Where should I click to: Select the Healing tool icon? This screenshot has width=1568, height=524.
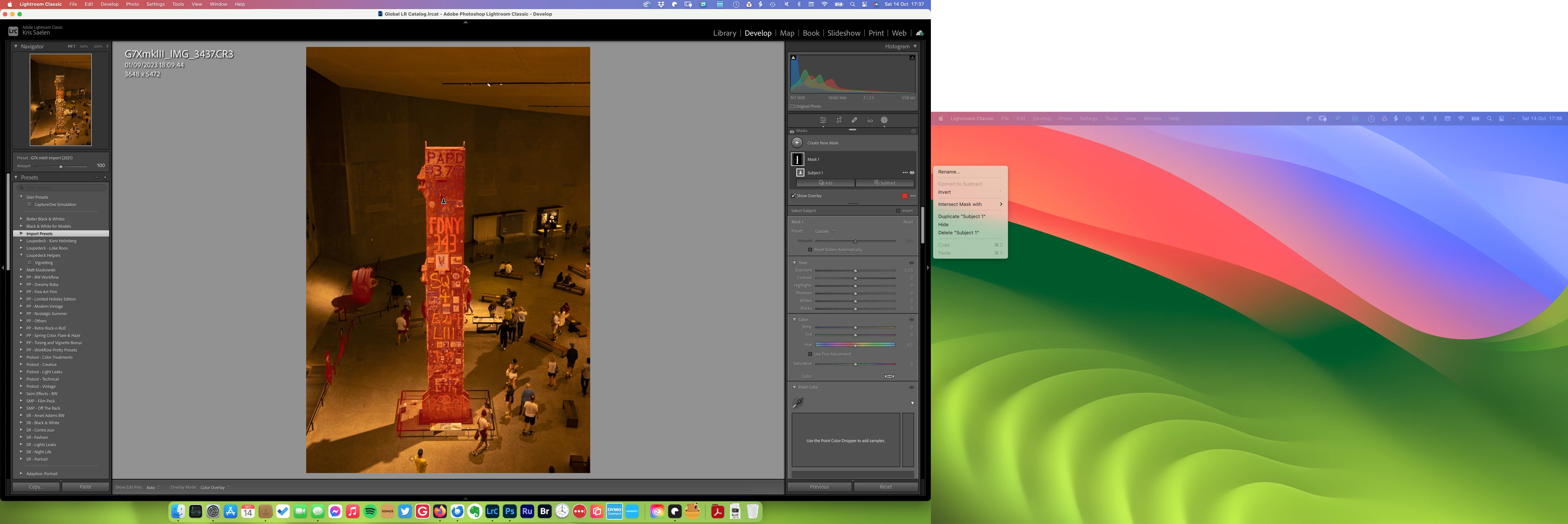[x=854, y=120]
